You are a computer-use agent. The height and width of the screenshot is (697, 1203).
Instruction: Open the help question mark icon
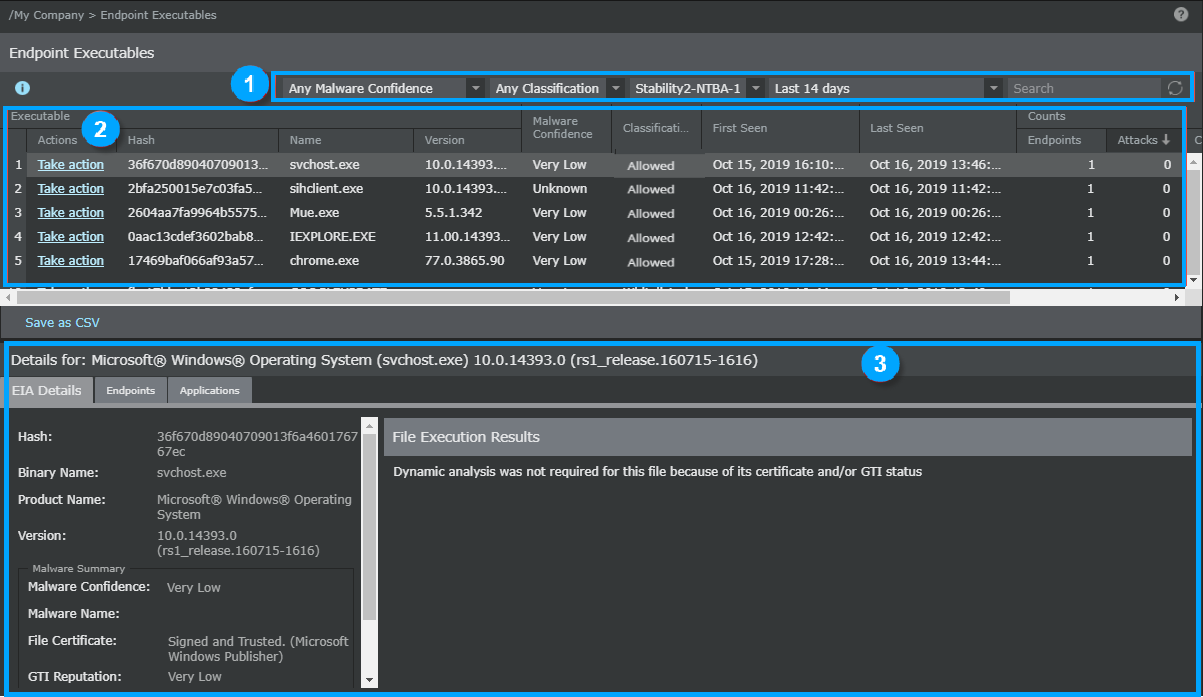pos(1180,14)
